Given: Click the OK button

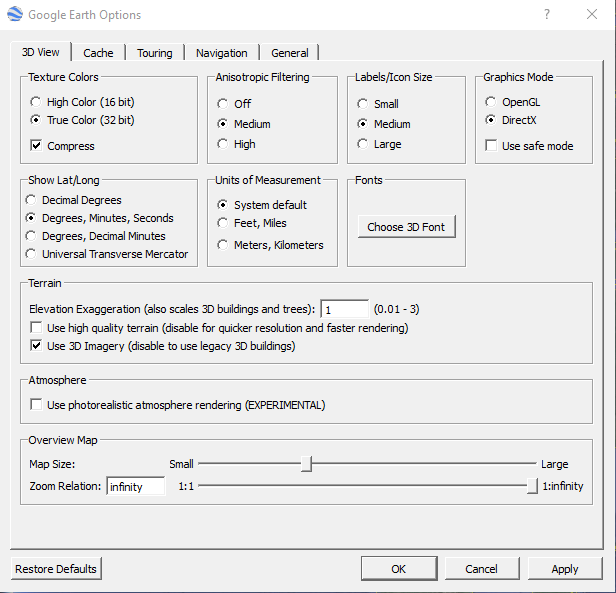Looking at the screenshot, I should 399,569.
